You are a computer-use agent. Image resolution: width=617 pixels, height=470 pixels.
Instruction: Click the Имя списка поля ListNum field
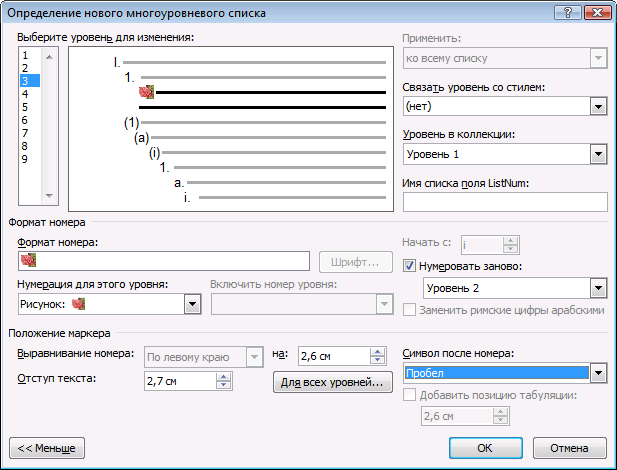505,202
